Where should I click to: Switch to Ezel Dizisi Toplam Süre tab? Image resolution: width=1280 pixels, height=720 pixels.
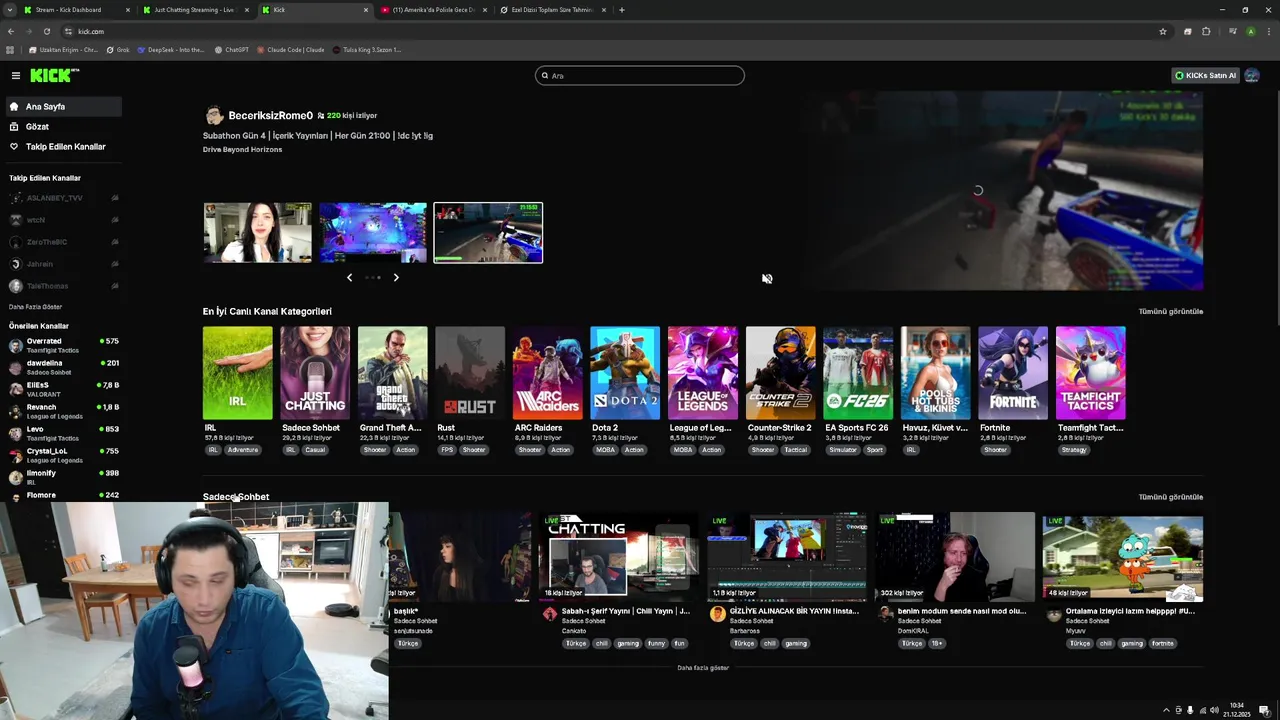[x=551, y=10]
